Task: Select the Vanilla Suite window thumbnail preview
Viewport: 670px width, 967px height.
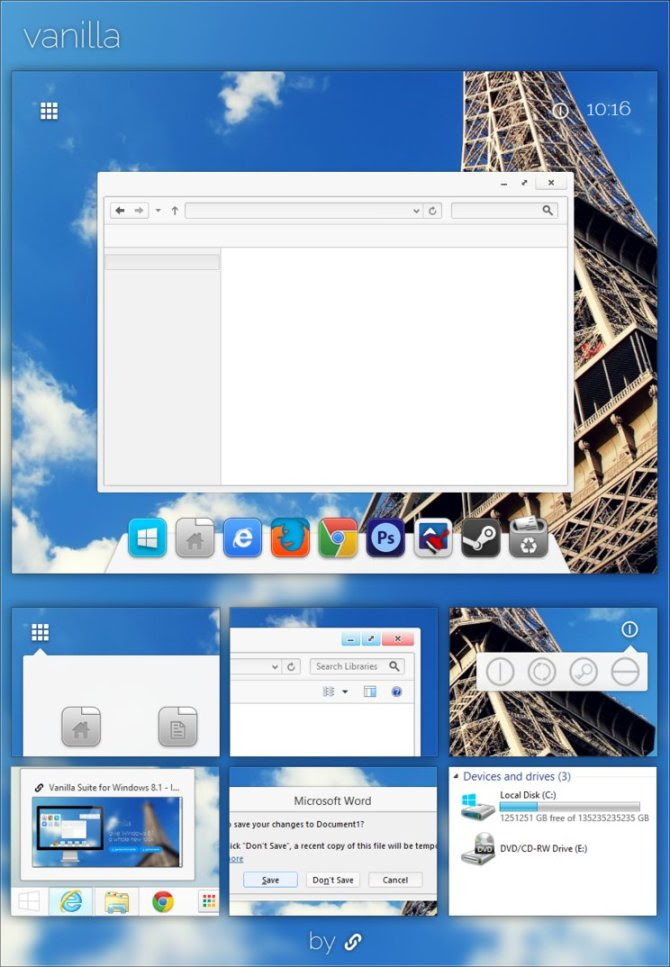Action: pos(107,832)
